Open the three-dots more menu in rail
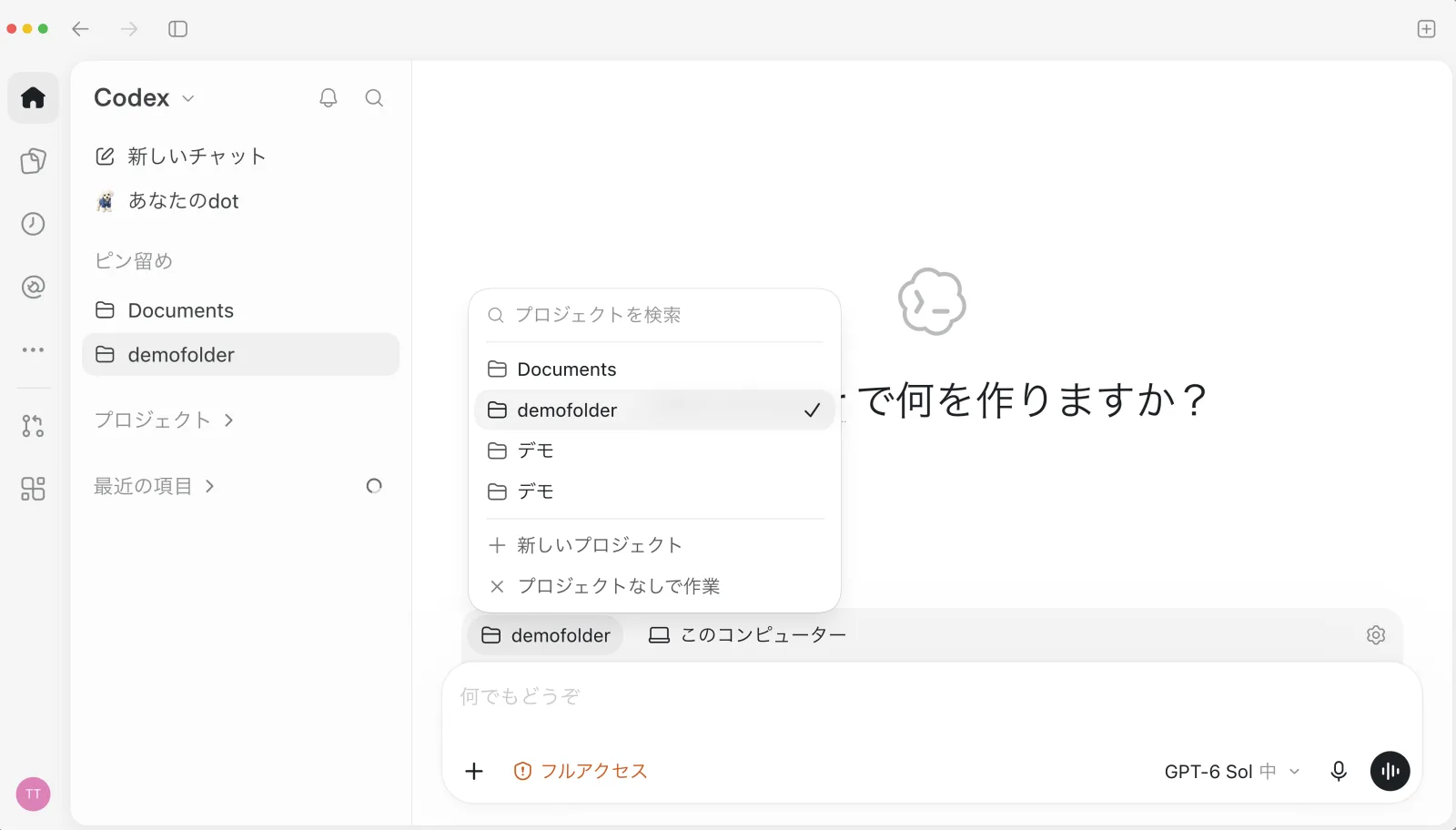 tap(34, 349)
